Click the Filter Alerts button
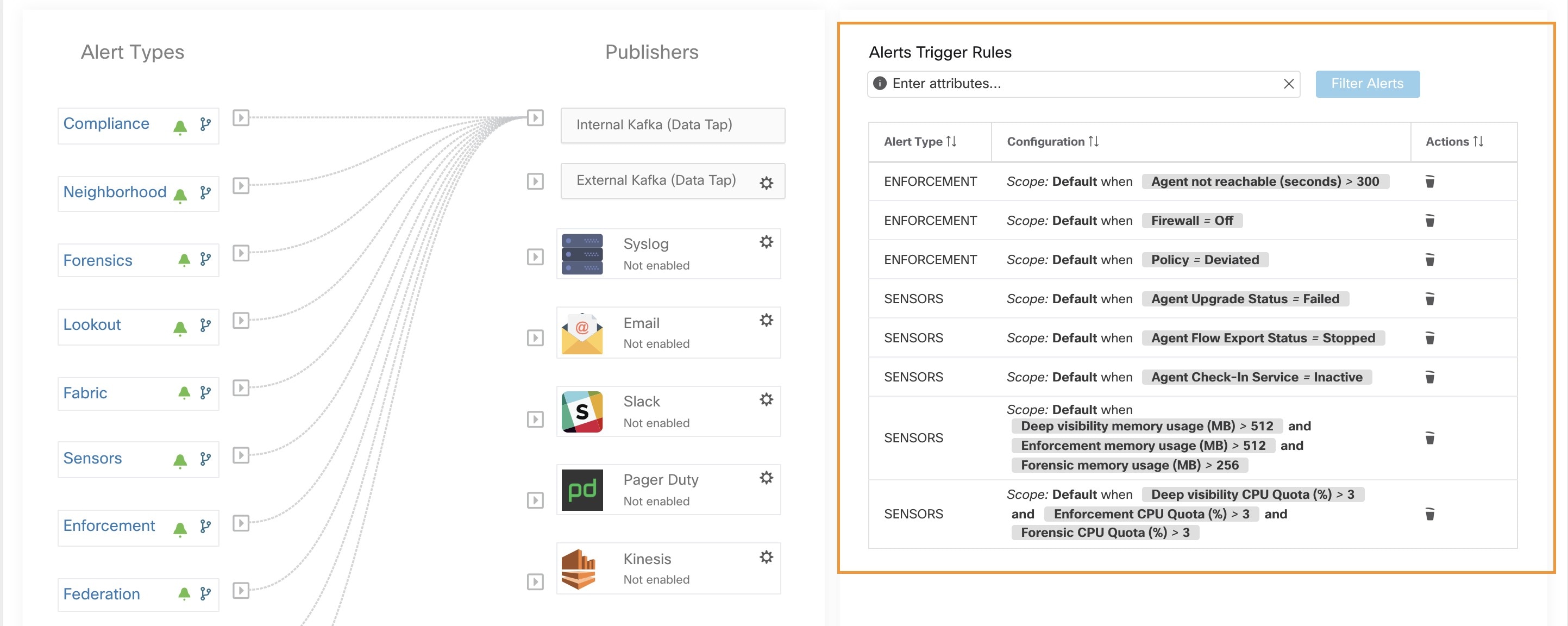Screen dimensions: 1568x626 point(1366,84)
